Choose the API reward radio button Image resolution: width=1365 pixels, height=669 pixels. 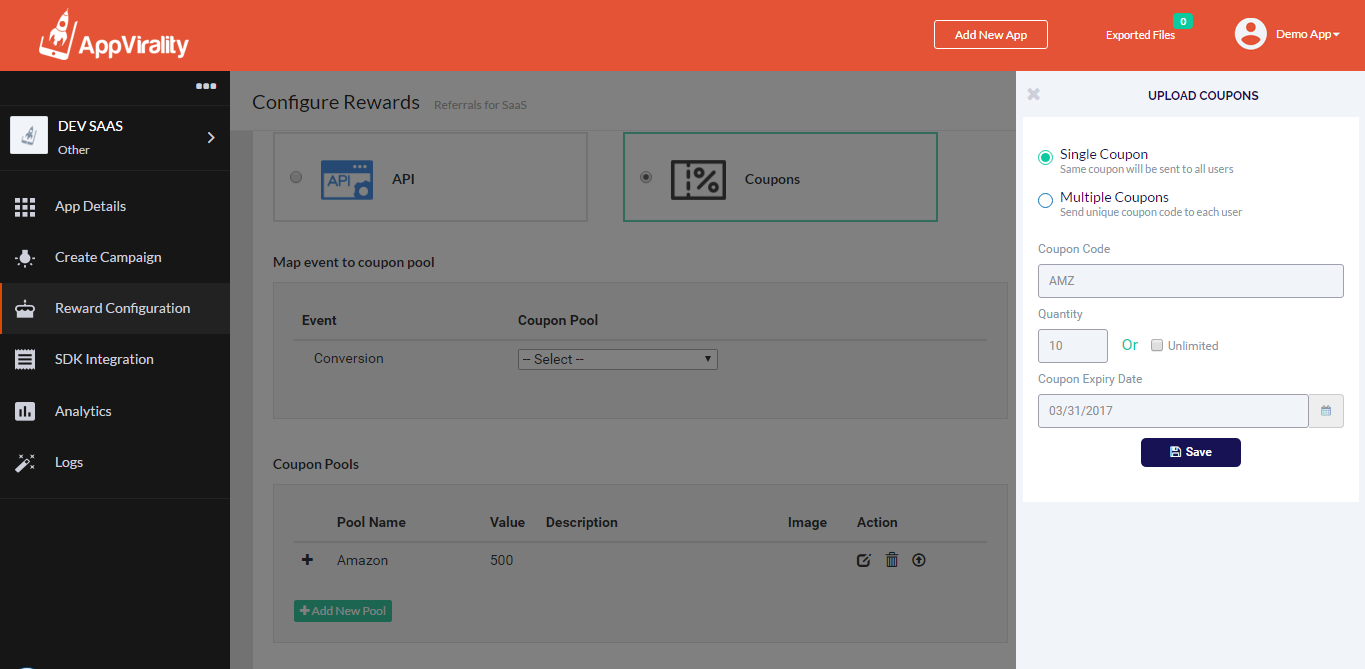296,177
